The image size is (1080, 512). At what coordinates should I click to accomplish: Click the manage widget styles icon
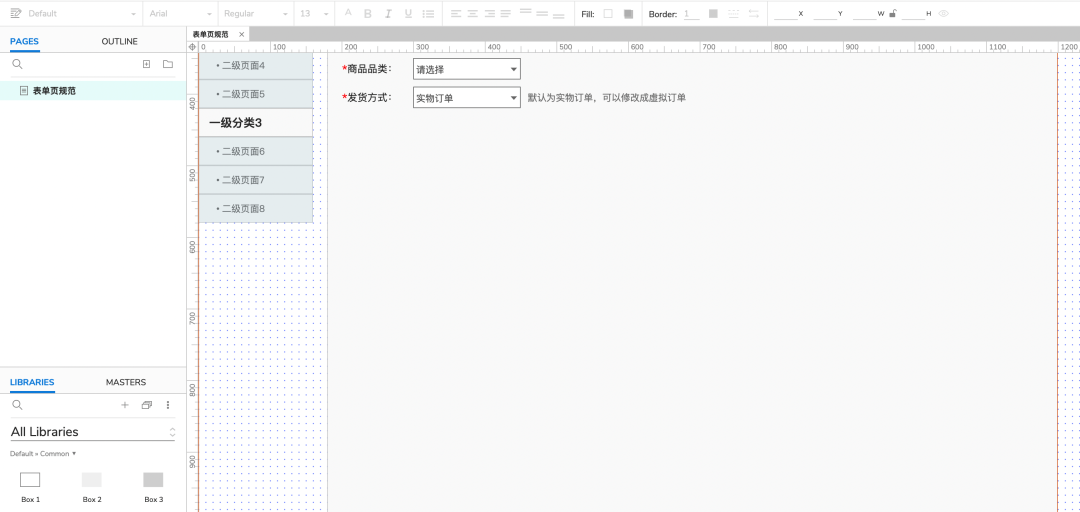tap(16, 13)
